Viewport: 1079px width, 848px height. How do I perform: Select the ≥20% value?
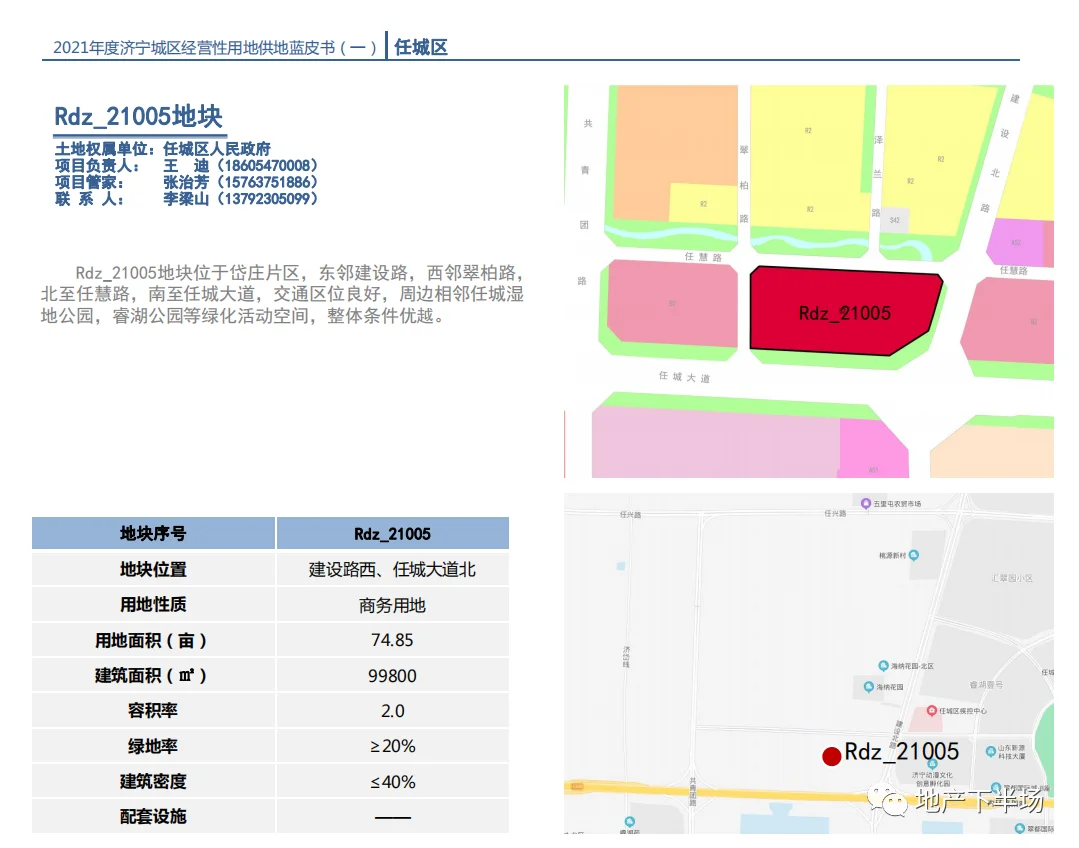[x=392, y=746]
